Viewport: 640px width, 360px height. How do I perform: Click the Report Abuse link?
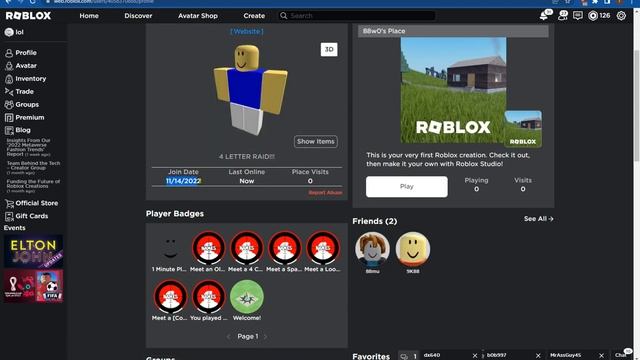pyautogui.click(x=325, y=193)
